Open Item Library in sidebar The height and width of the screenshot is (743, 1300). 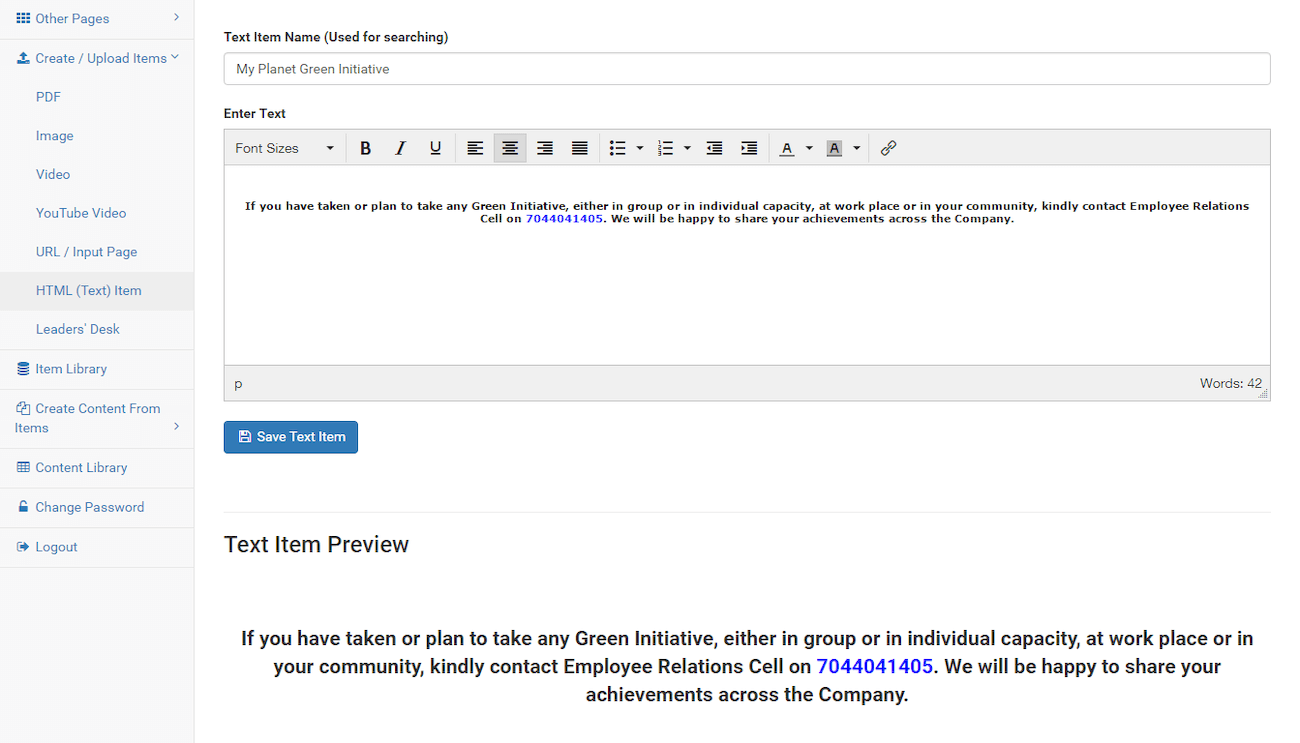71,369
